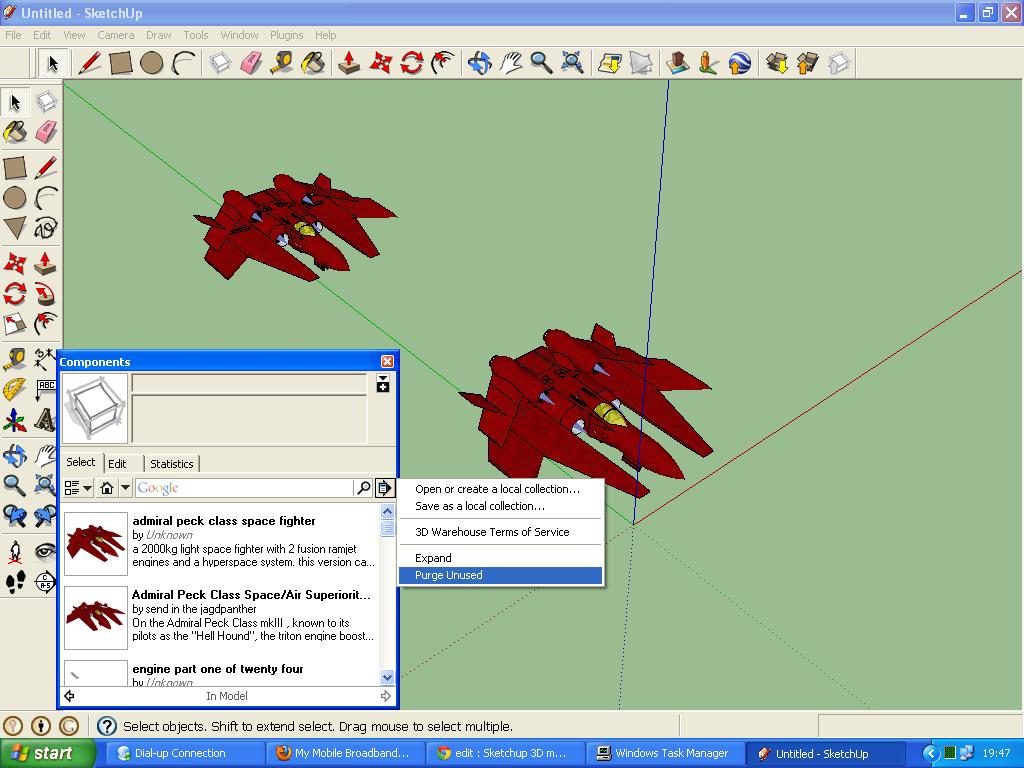The image size is (1024, 768).
Task: Switch to Windows Task Manager in taskbar
Action: click(663, 753)
